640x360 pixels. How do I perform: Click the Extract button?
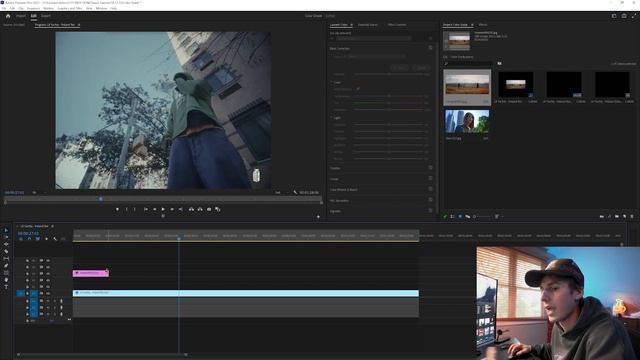point(200,209)
